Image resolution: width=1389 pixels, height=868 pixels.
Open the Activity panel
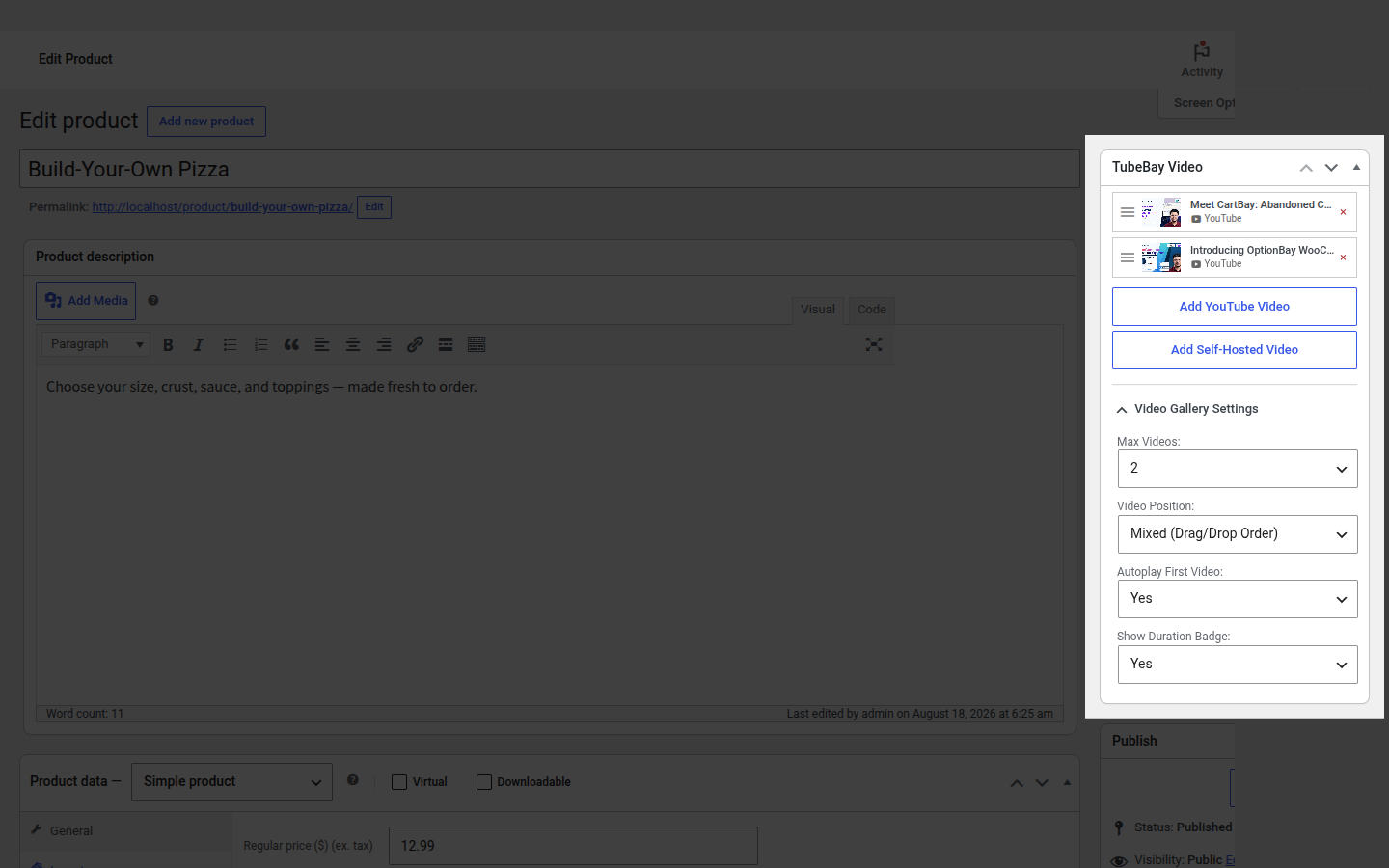tap(1202, 60)
